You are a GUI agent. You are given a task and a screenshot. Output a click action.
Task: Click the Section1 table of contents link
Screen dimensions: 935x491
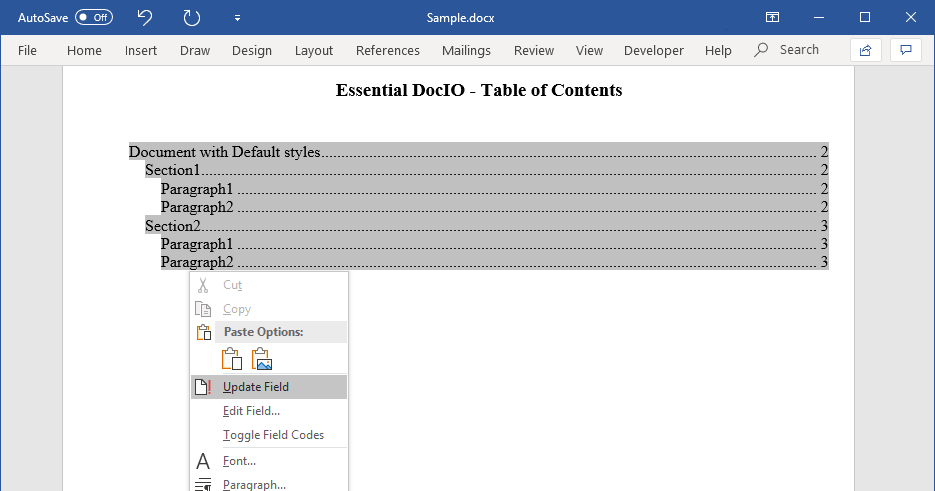[x=172, y=171]
